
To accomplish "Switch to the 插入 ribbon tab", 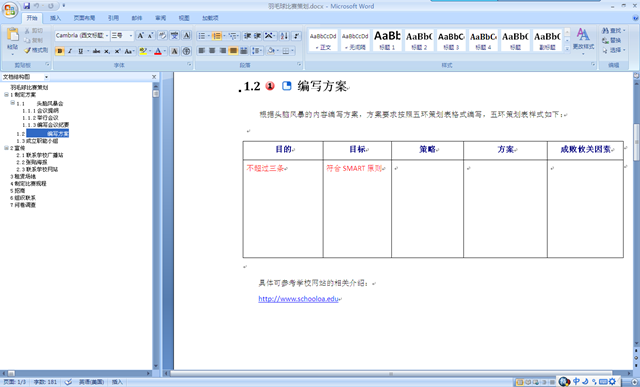I will (55, 18).
